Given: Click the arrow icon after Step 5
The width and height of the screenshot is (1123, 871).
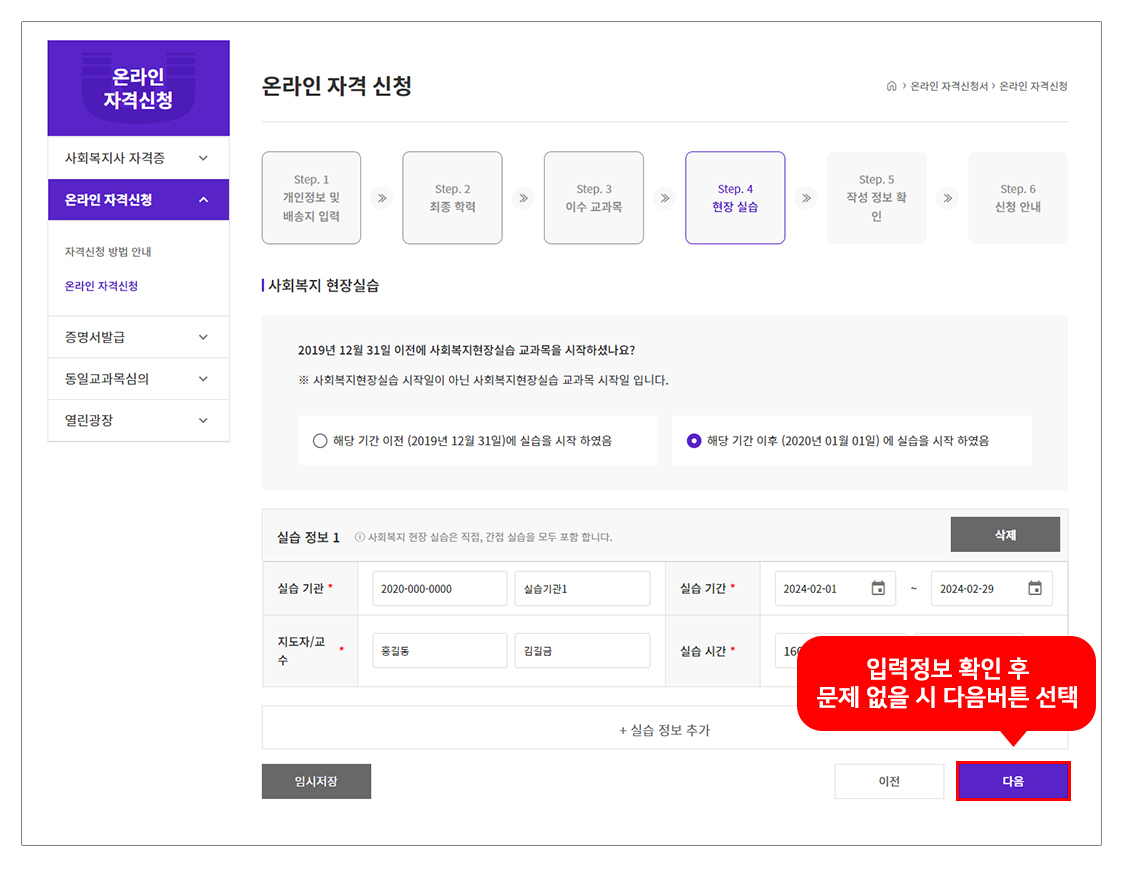Looking at the screenshot, I should pyautogui.click(x=948, y=198).
